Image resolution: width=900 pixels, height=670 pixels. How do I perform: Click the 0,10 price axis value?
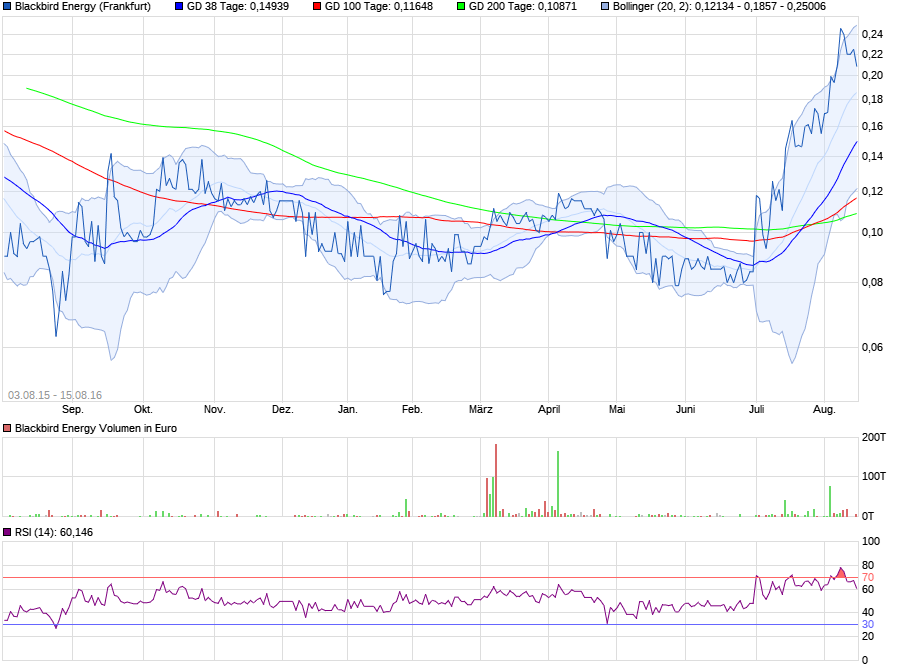(872, 233)
